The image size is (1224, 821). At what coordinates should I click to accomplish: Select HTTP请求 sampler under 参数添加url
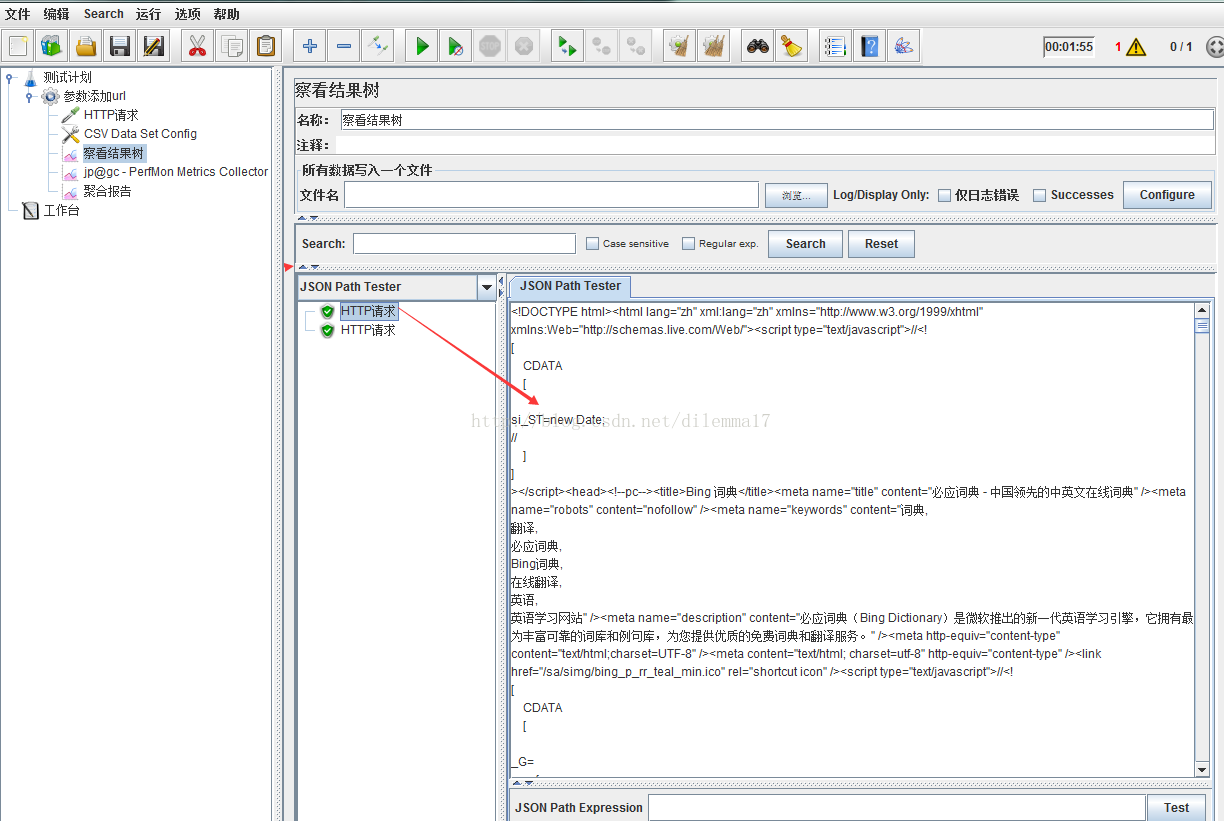111,115
